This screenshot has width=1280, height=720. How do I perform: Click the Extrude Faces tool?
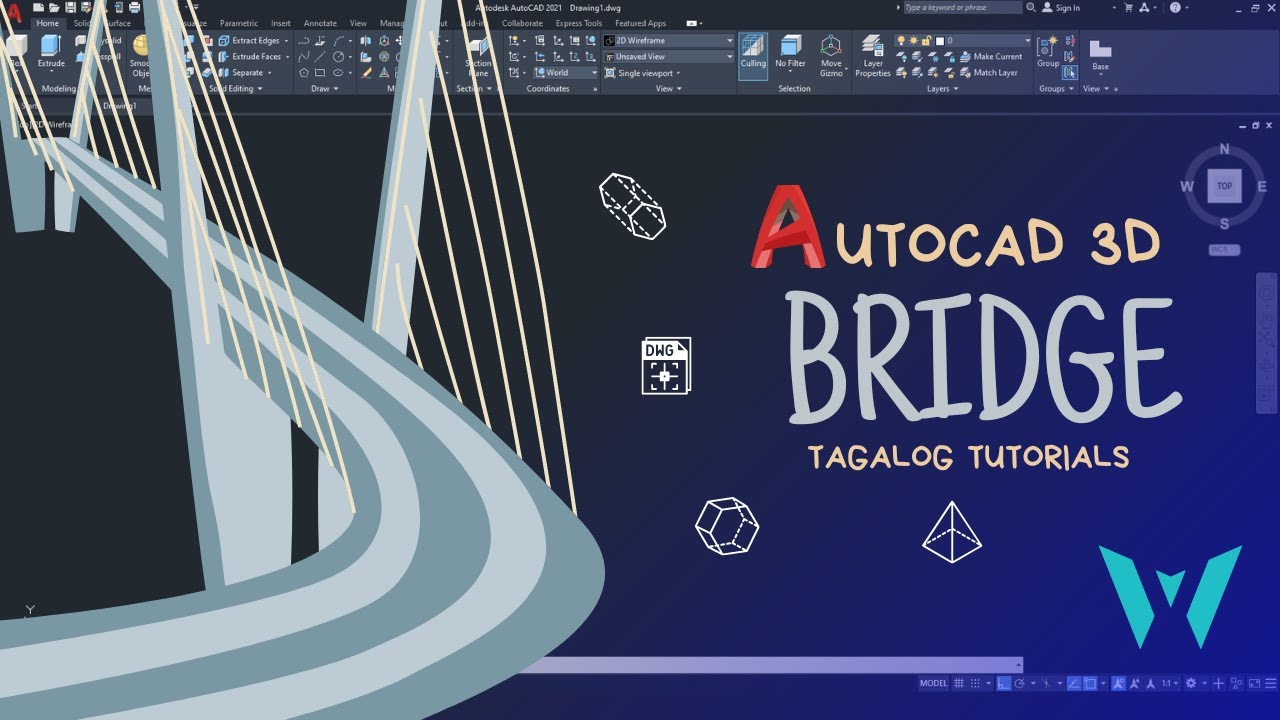click(x=254, y=57)
